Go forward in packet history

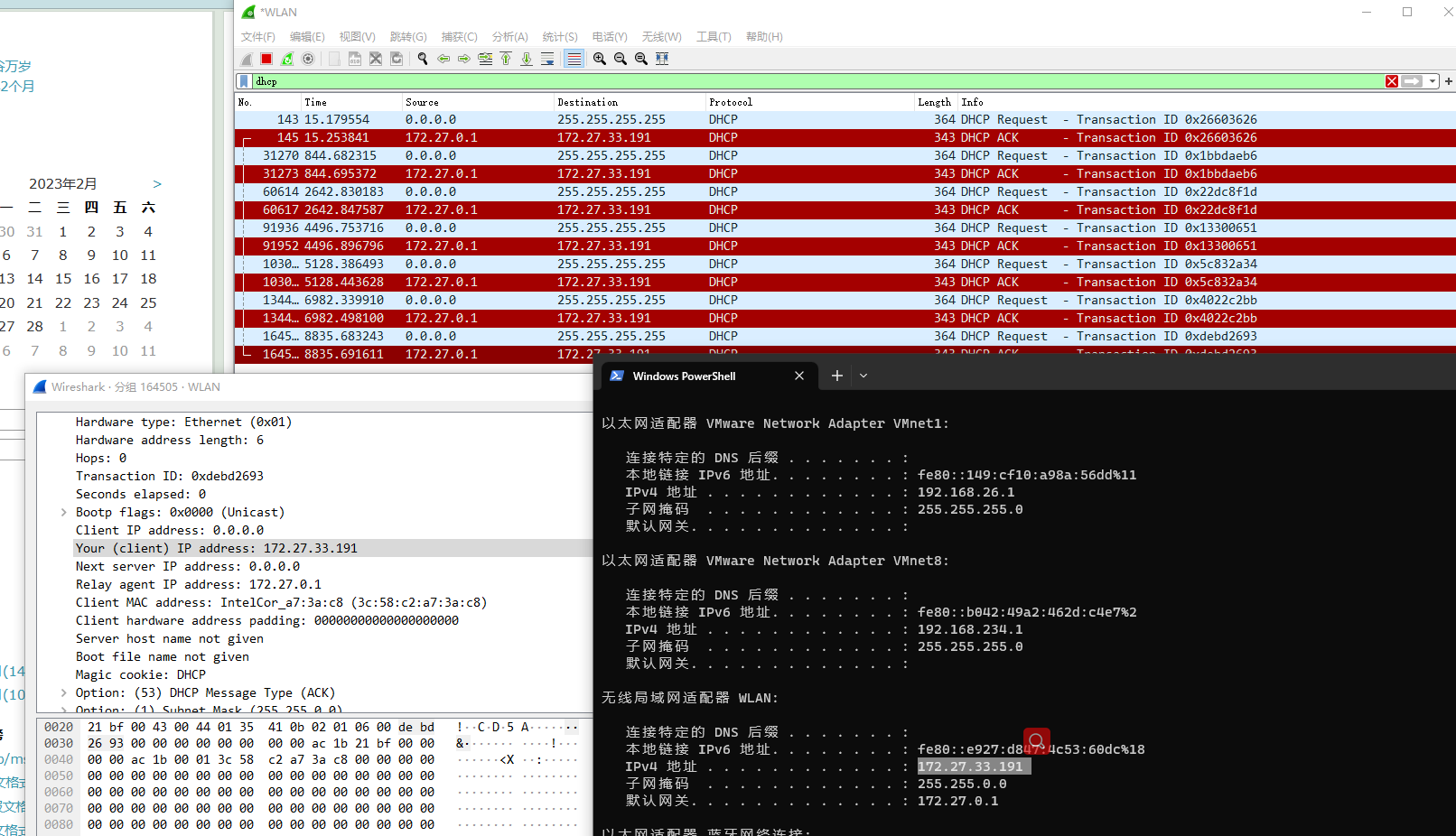tap(464, 59)
